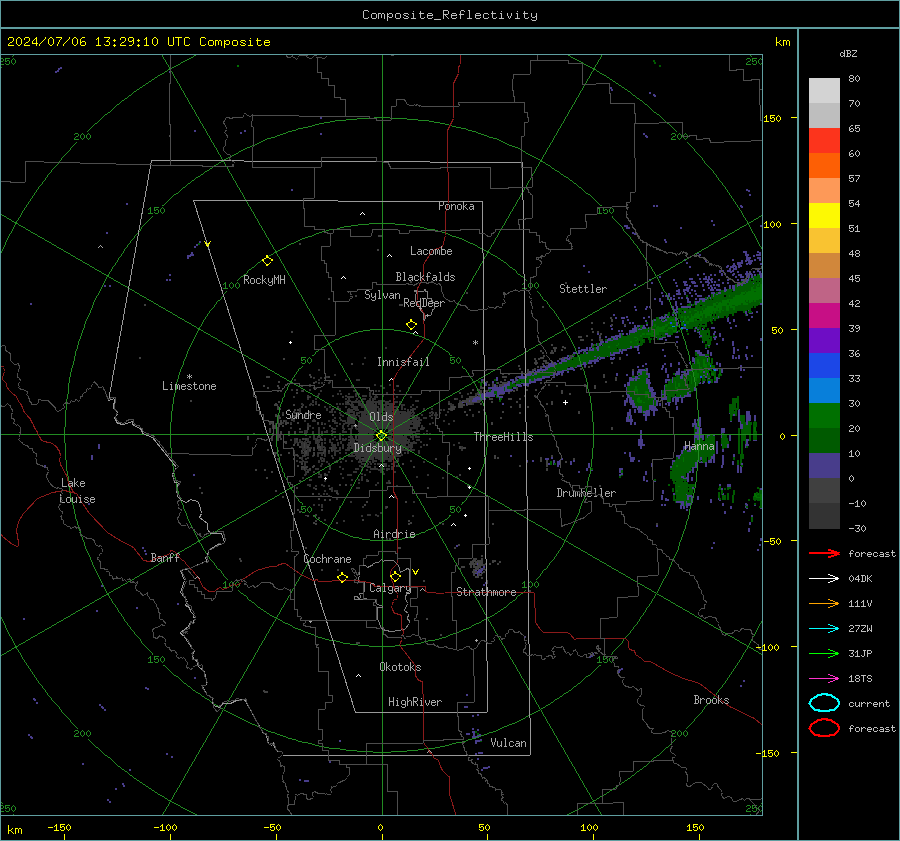Click the 'HighRiver' map label
The image size is (900, 841).
(x=415, y=702)
